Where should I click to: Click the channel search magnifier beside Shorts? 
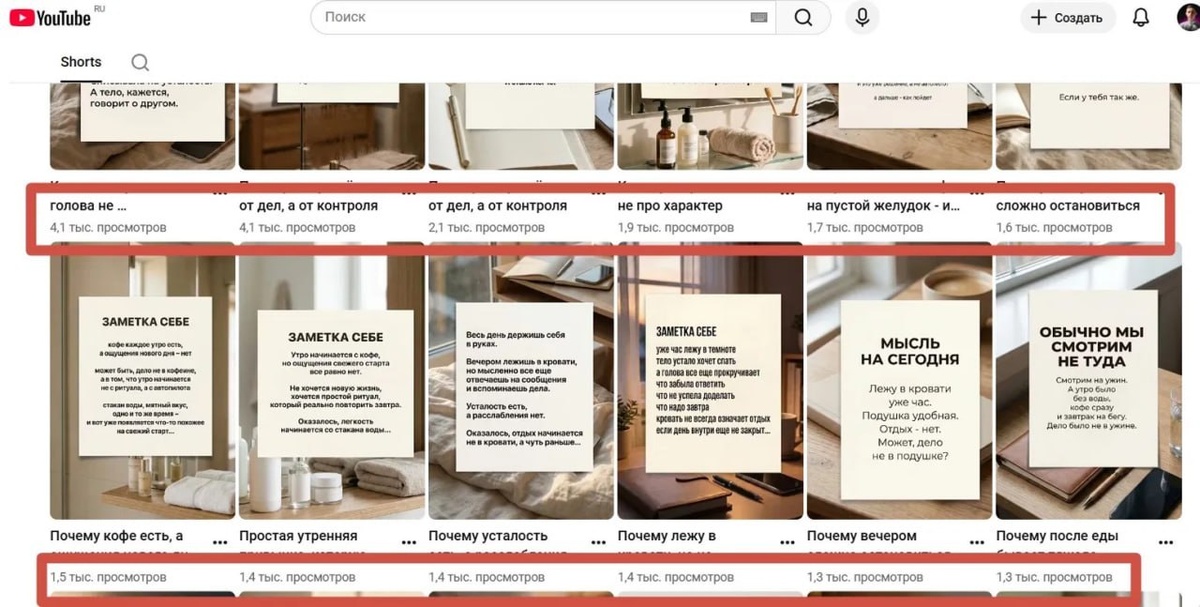140,62
